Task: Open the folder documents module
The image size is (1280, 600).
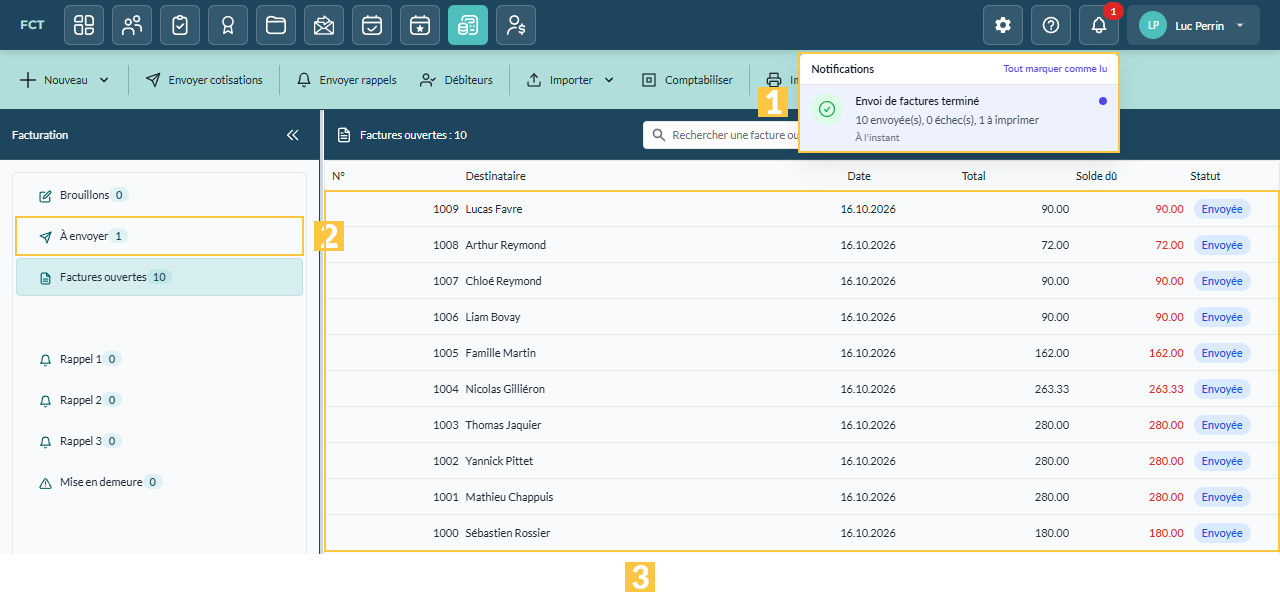Action: [276, 25]
